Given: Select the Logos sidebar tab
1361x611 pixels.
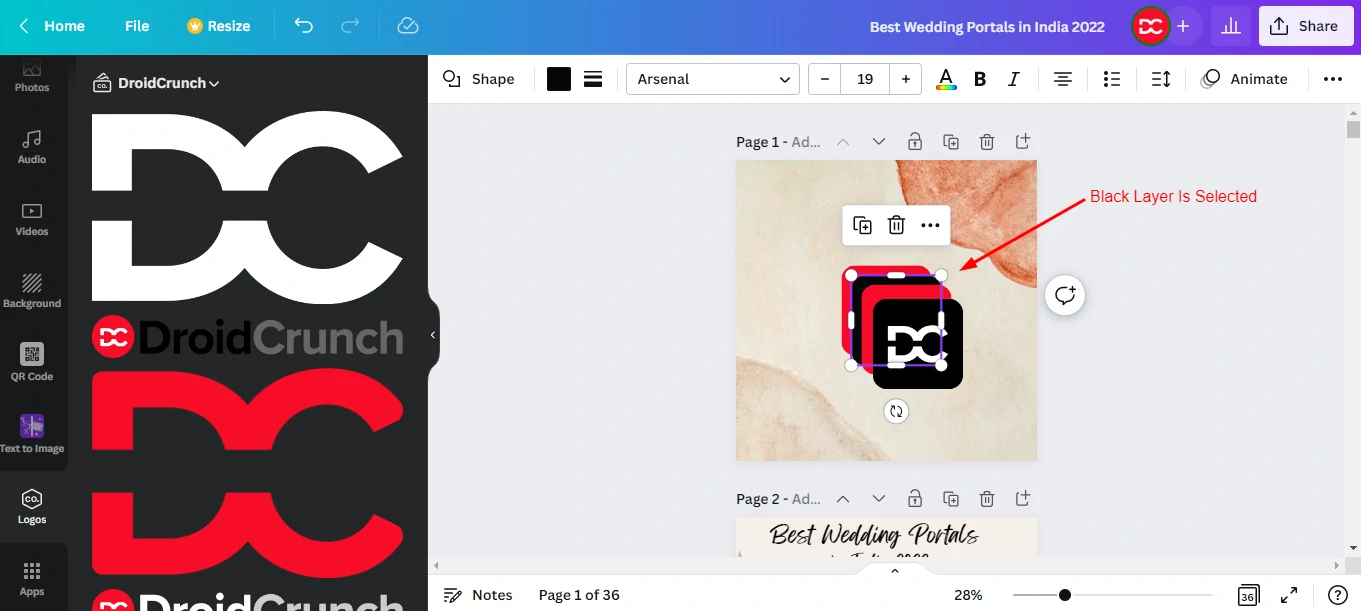Looking at the screenshot, I should point(32,507).
